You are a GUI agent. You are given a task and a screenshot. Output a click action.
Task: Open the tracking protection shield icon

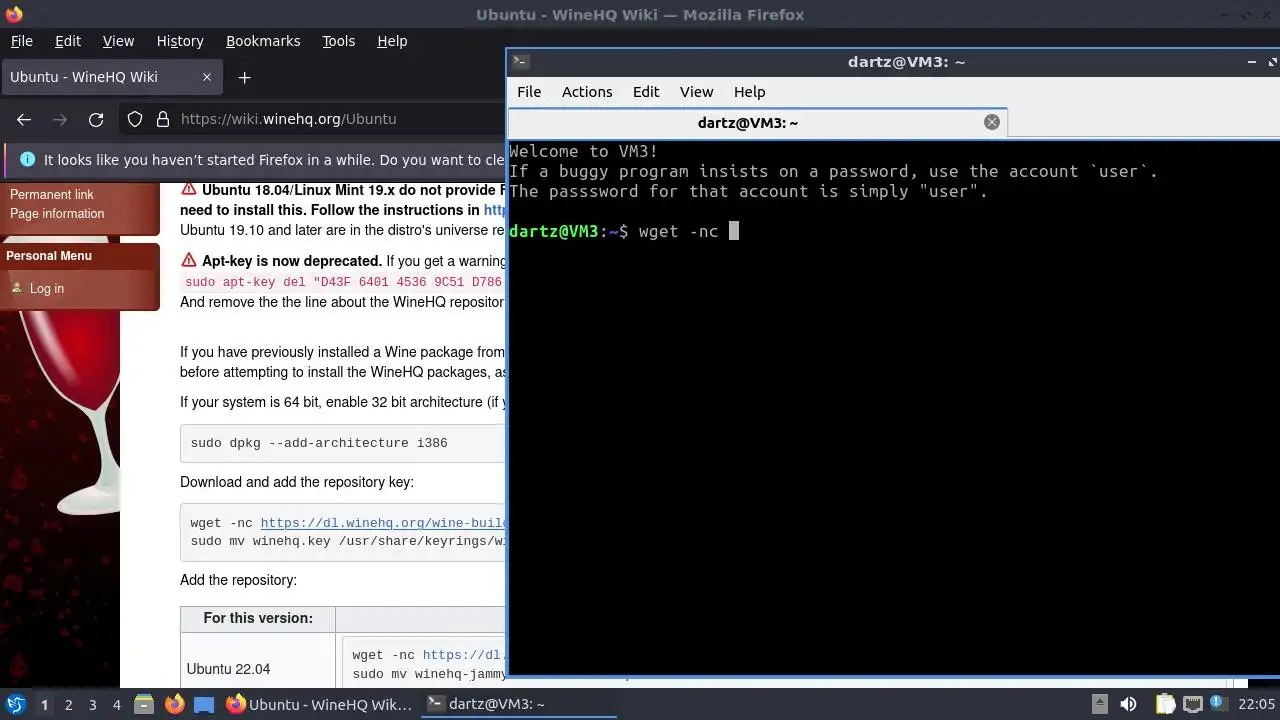coord(135,119)
